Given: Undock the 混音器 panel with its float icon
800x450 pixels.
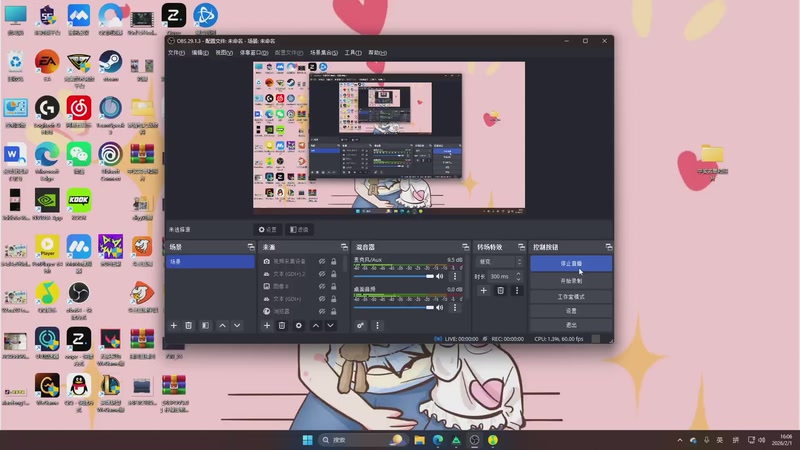Looking at the screenshot, I should click(465, 247).
